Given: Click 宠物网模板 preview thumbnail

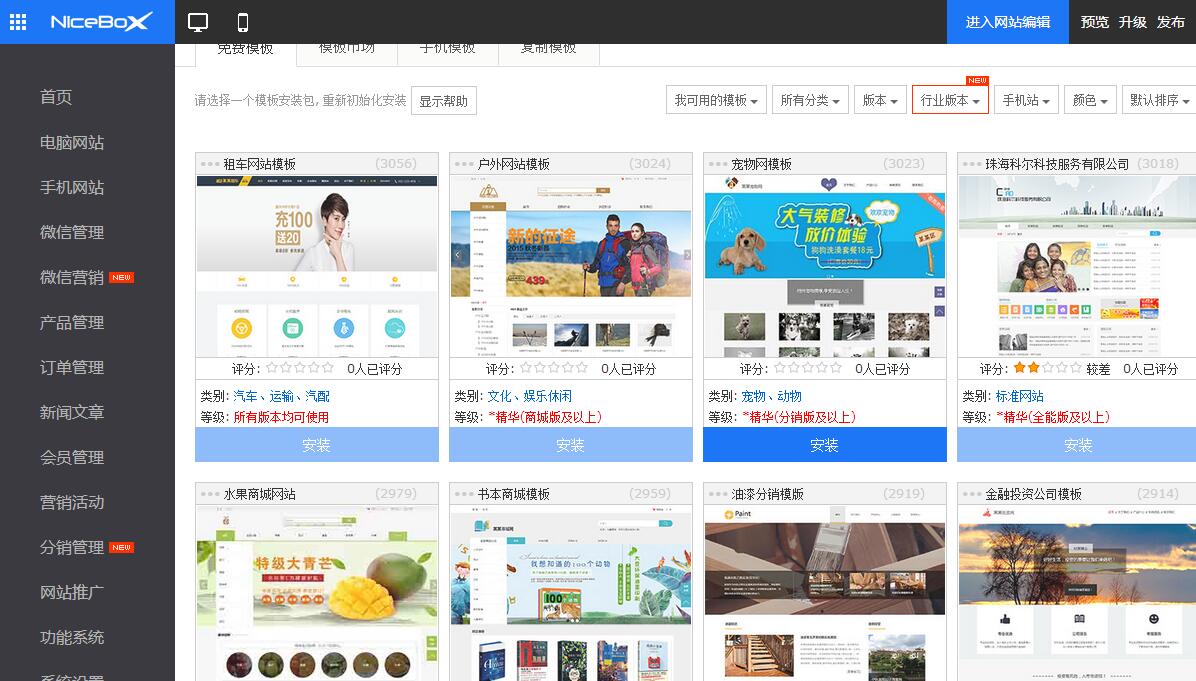Looking at the screenshot, I should click(825, 266).
